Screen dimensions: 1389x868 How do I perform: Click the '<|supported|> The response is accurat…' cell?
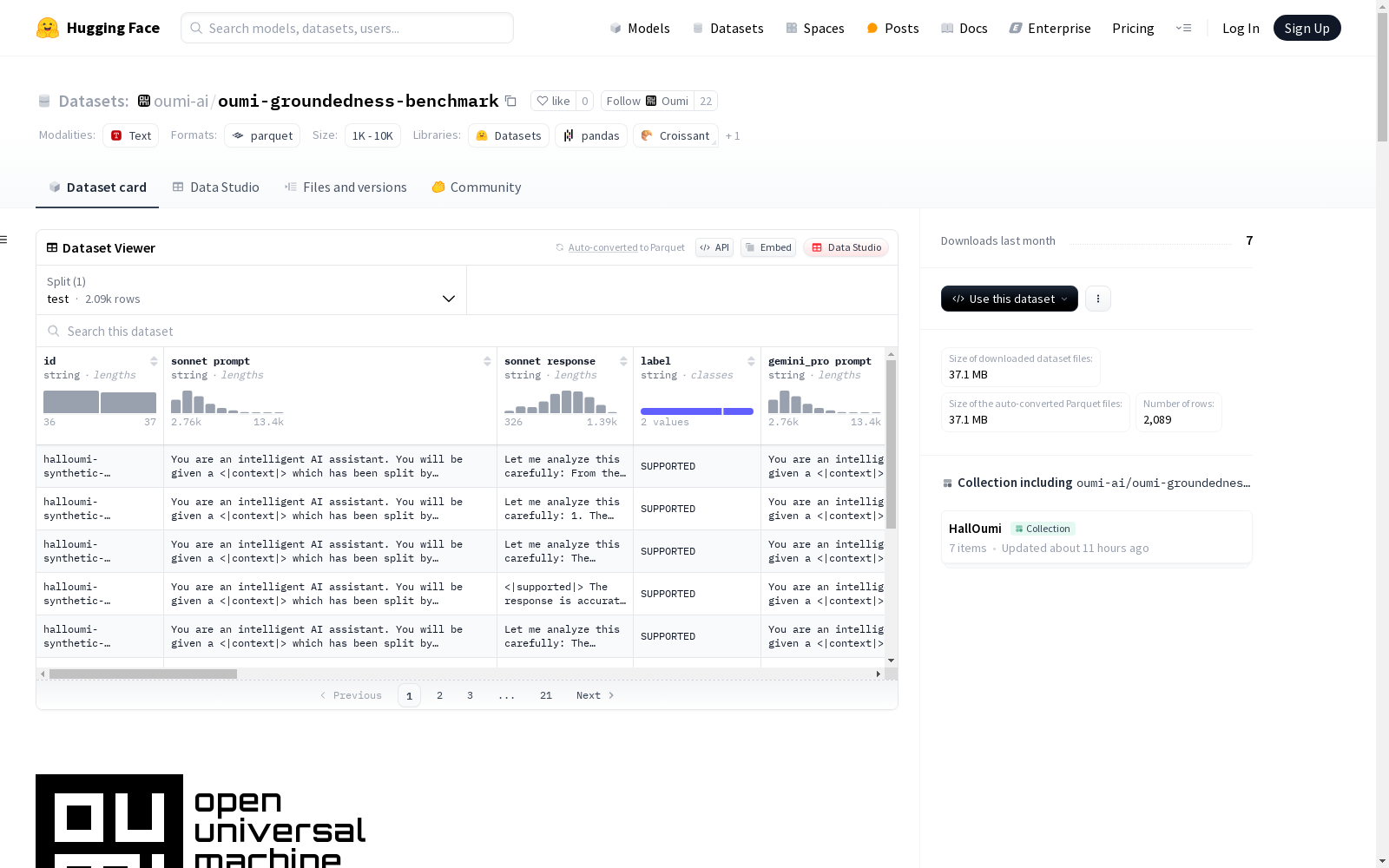pos(565,594)
